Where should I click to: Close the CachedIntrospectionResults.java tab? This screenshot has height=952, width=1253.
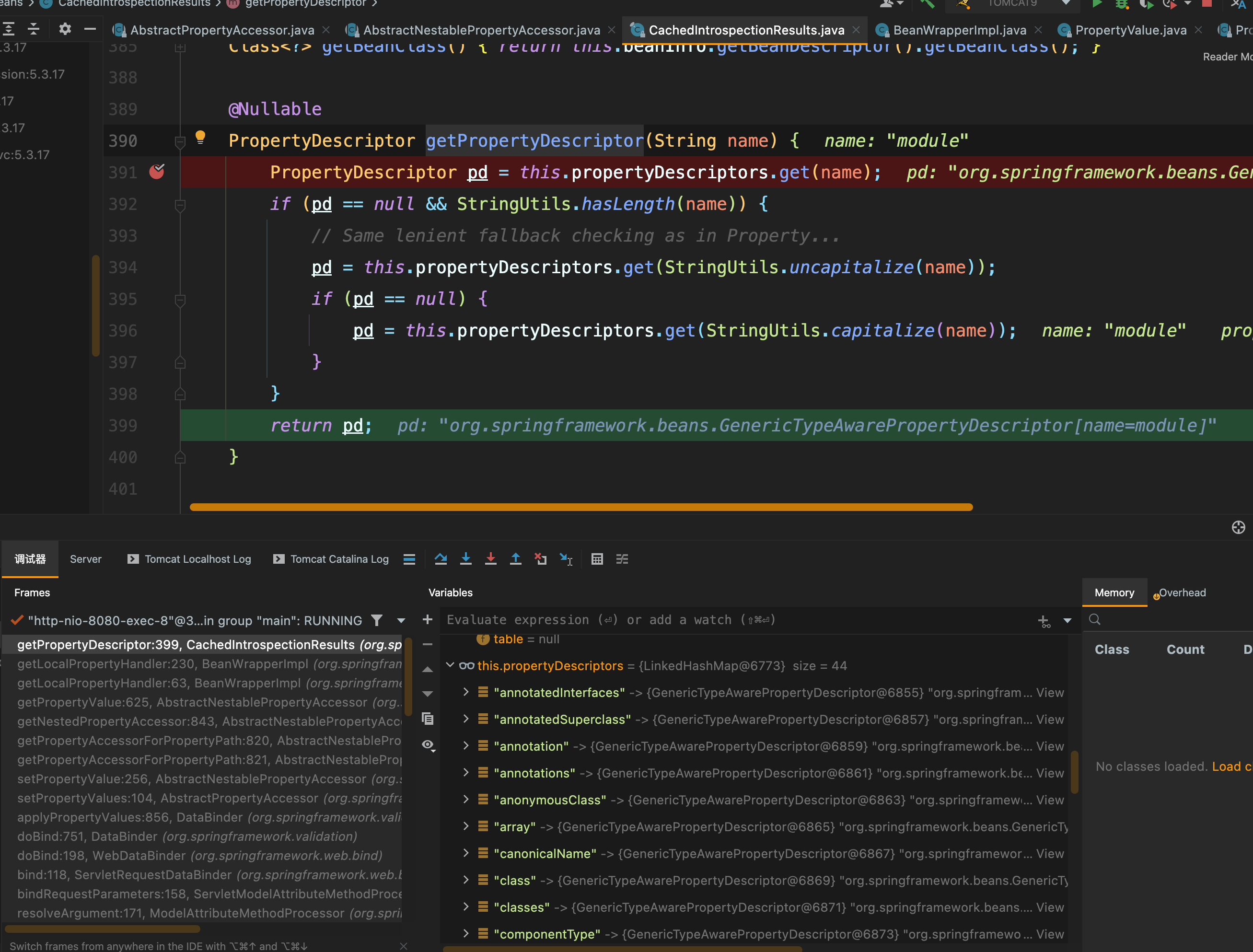[856, 30]
